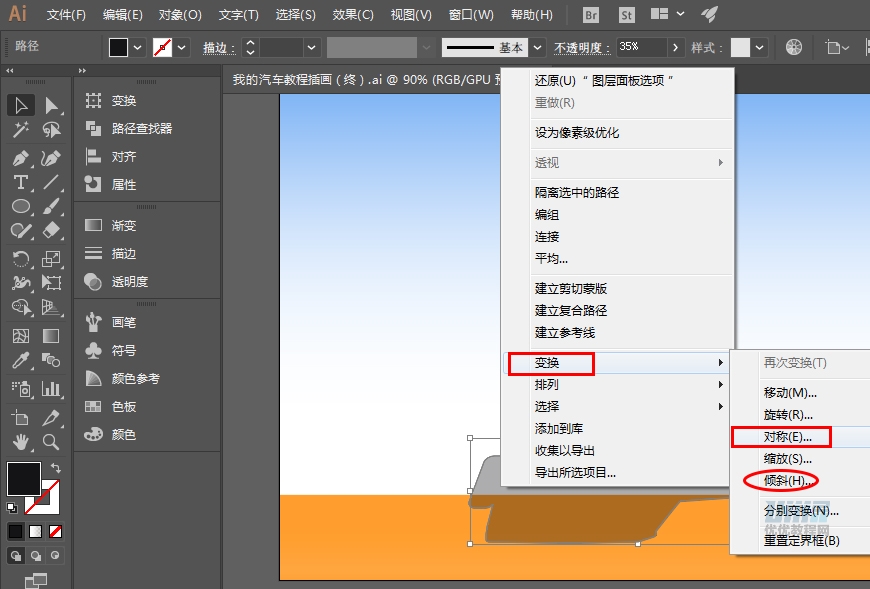Reset to default fill and stroke
870x589 pixels.
coord(12,508)
